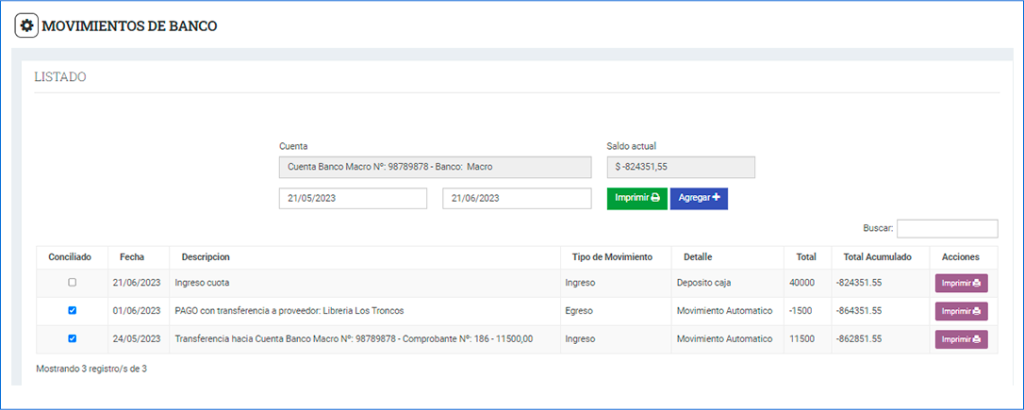The height and width of the screenshot is (410, 1024).
Task: Click accumulated total -862851.55
Action: (x=859, y=339)
